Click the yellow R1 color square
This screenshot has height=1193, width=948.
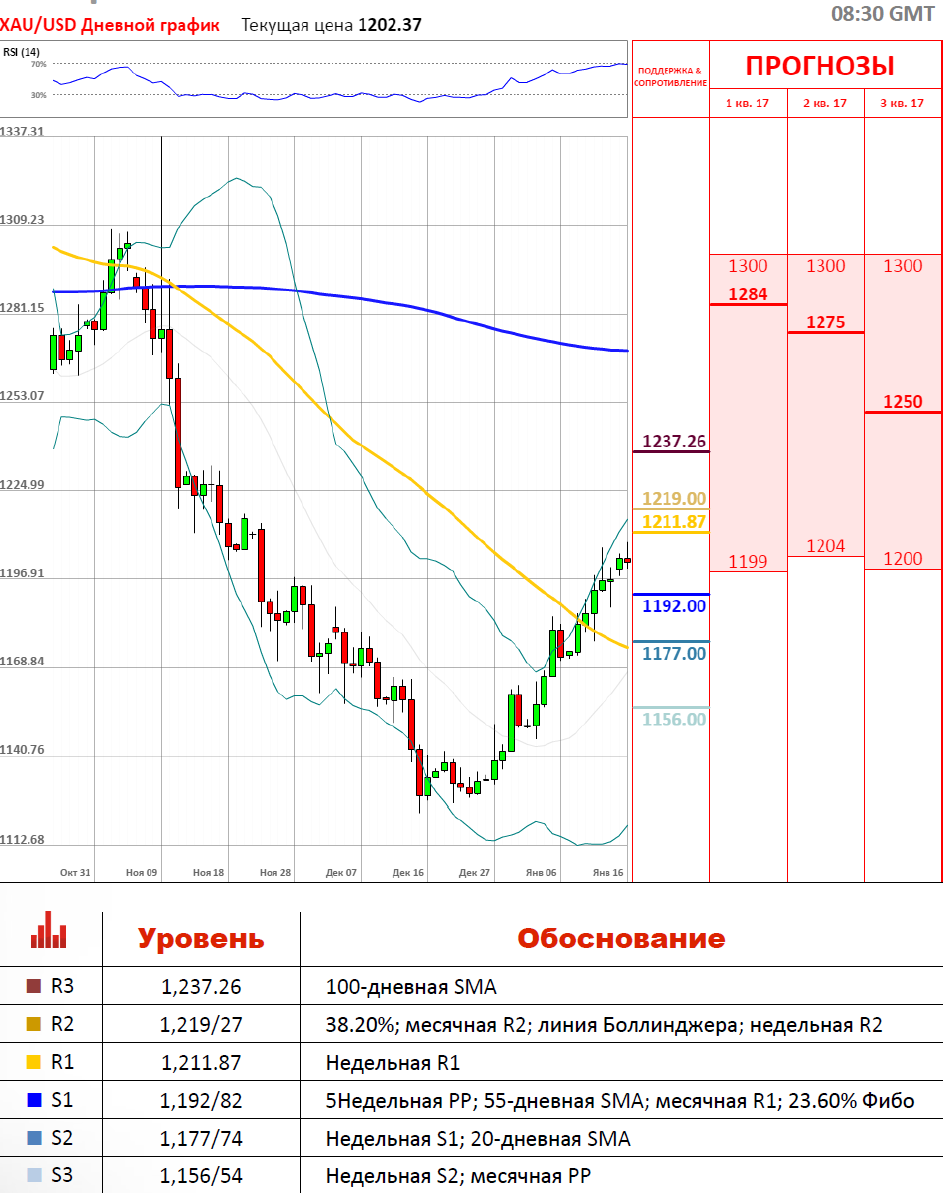(34, 1063)
